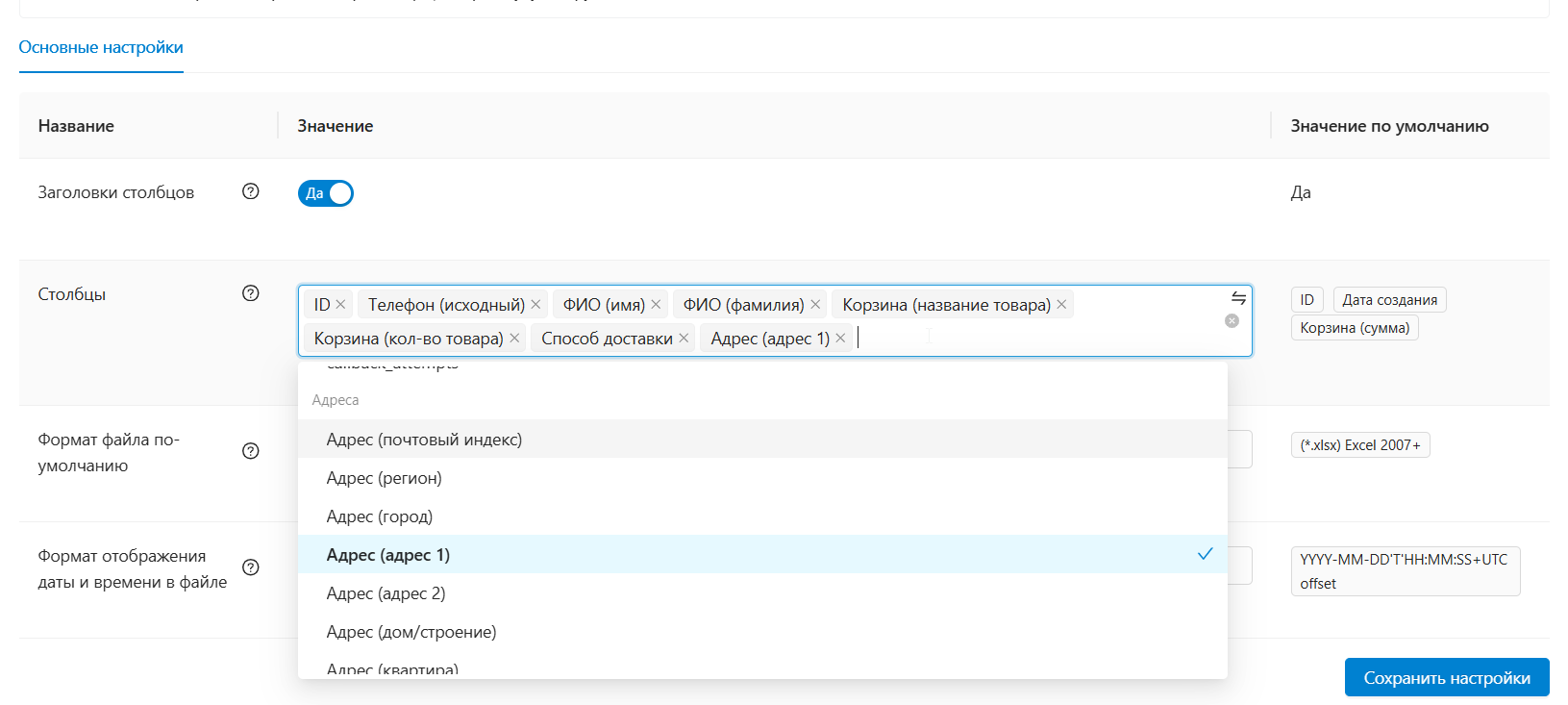
Task: Remove the ID tag from columns
Action: [340, 305]
